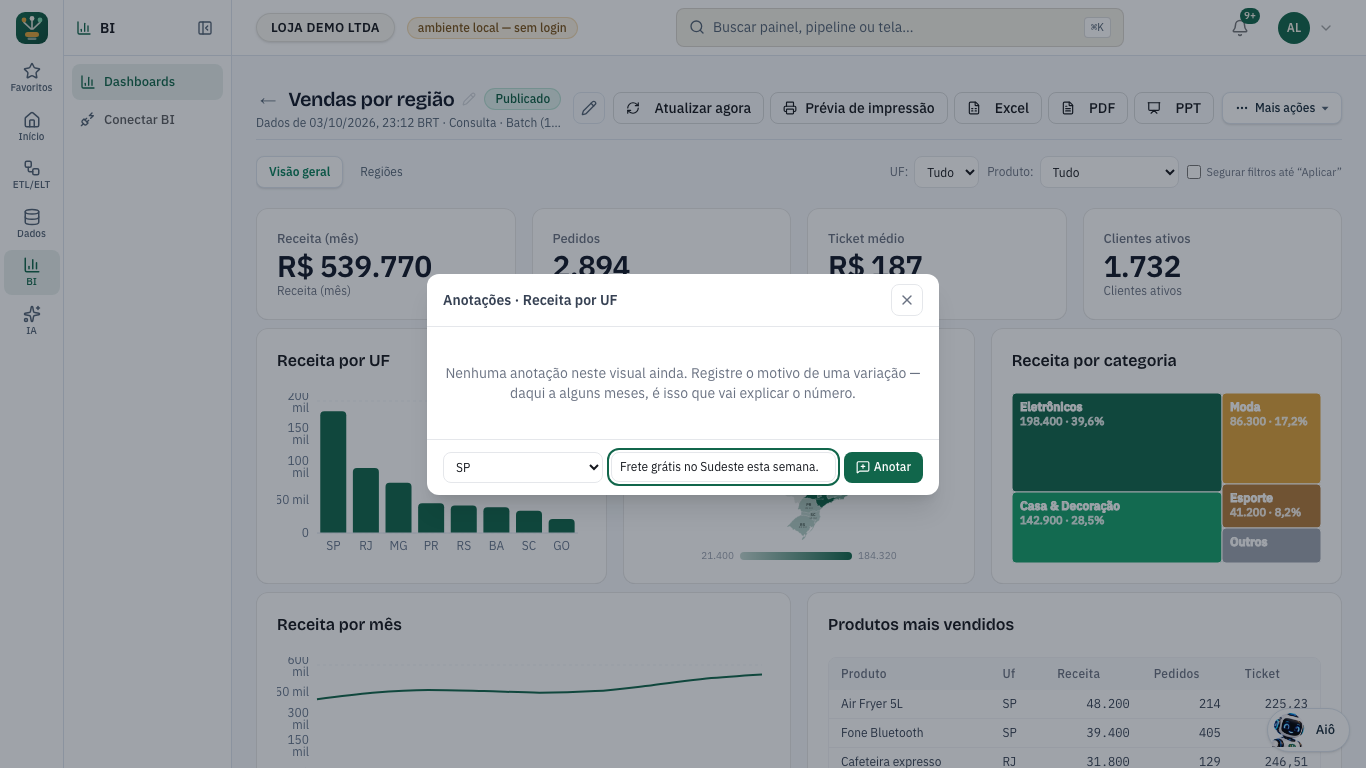Toggle 'Segurar filtros até Aplicar' checkbox

click(1194, 172)
